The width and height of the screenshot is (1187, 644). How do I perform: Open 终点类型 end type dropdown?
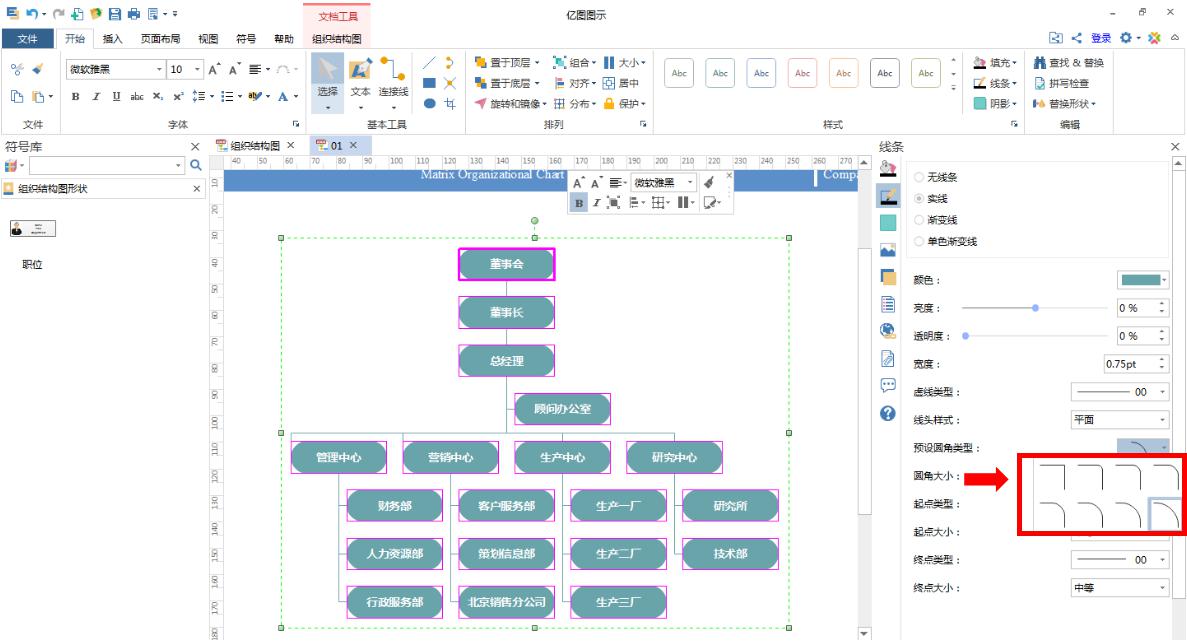coord(1120,560)
